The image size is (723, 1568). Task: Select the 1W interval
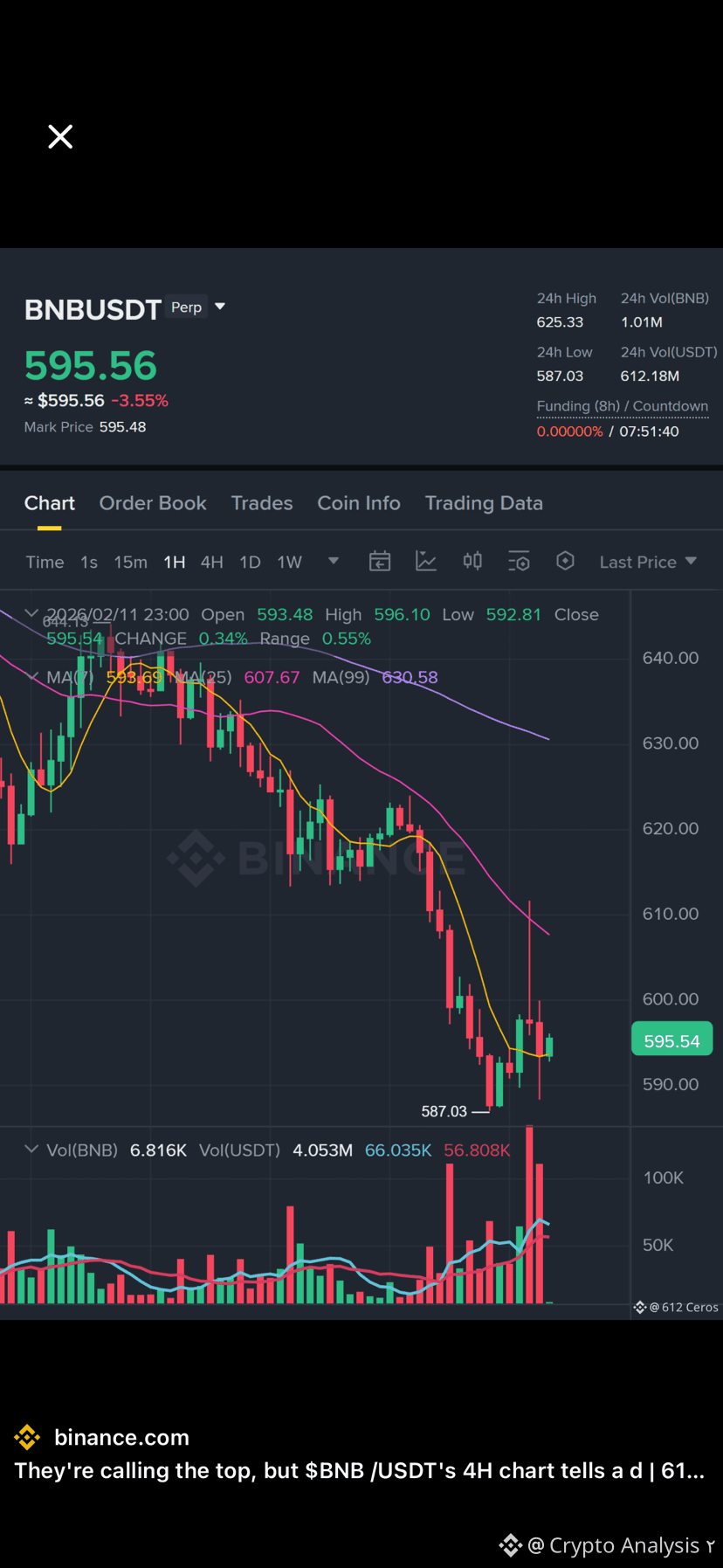click(x=289, y=562)
